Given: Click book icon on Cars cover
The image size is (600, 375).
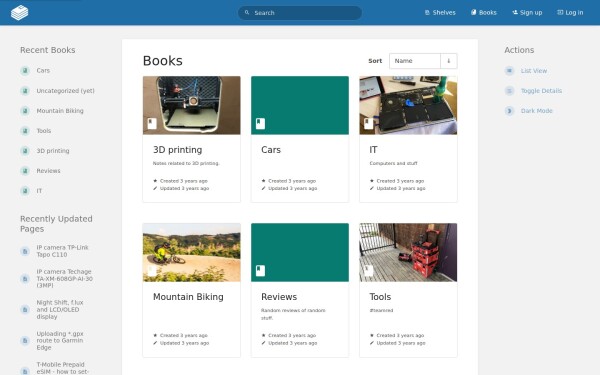Looking at the screenshot, I should 260,124.
